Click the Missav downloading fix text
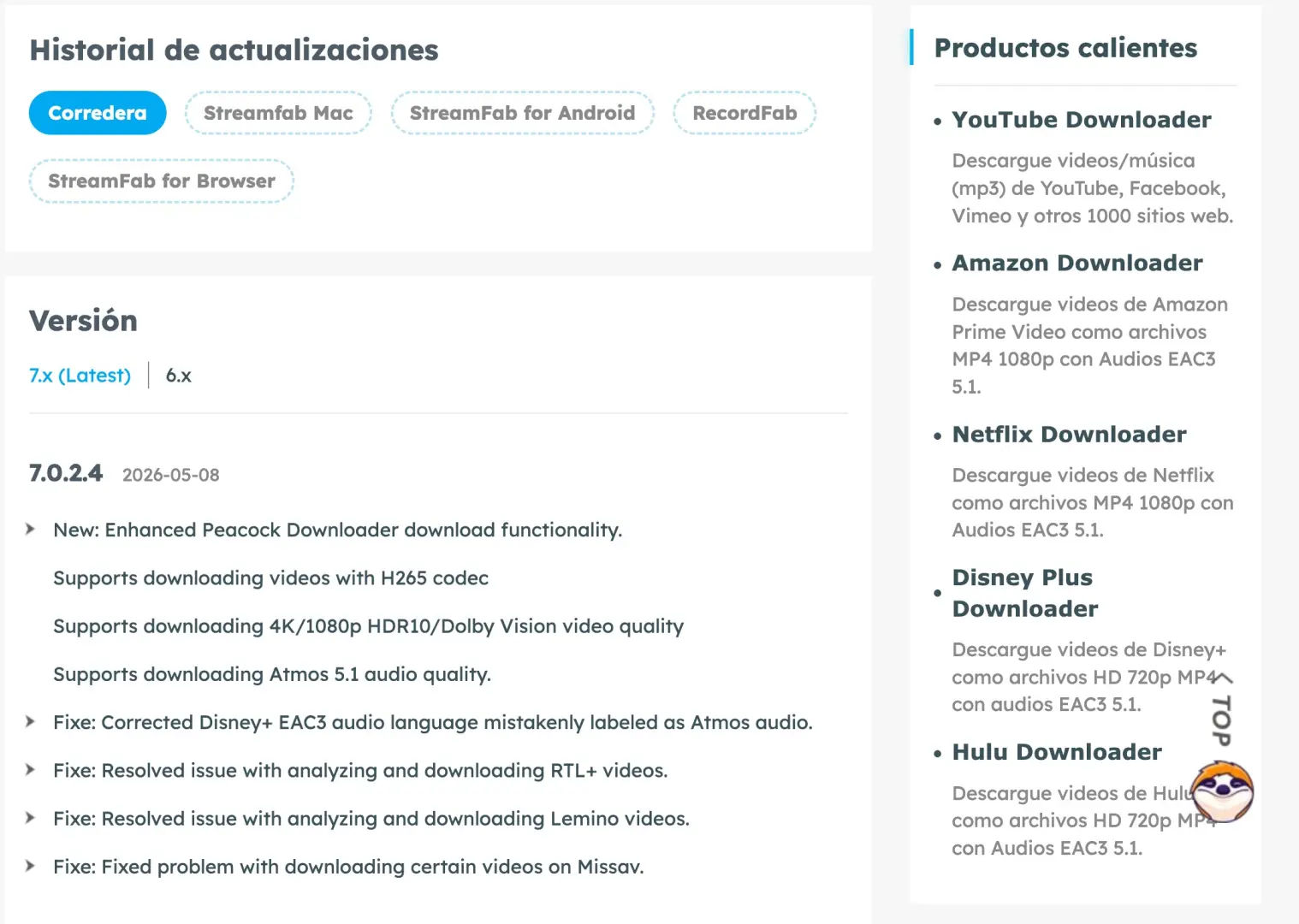1299x924 pixels. pyautogui.click(x=348, y=867)
